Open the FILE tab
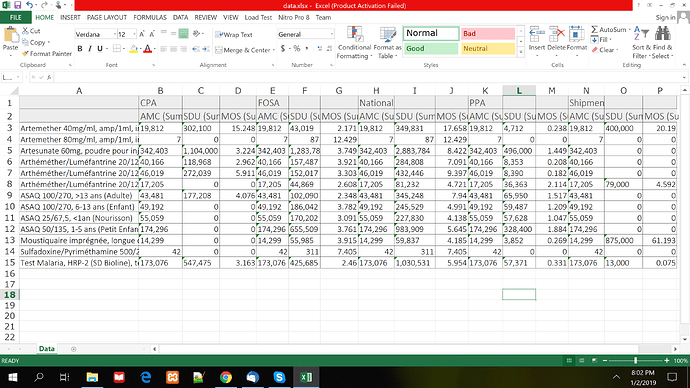690x388 pixels. [15, 18]
